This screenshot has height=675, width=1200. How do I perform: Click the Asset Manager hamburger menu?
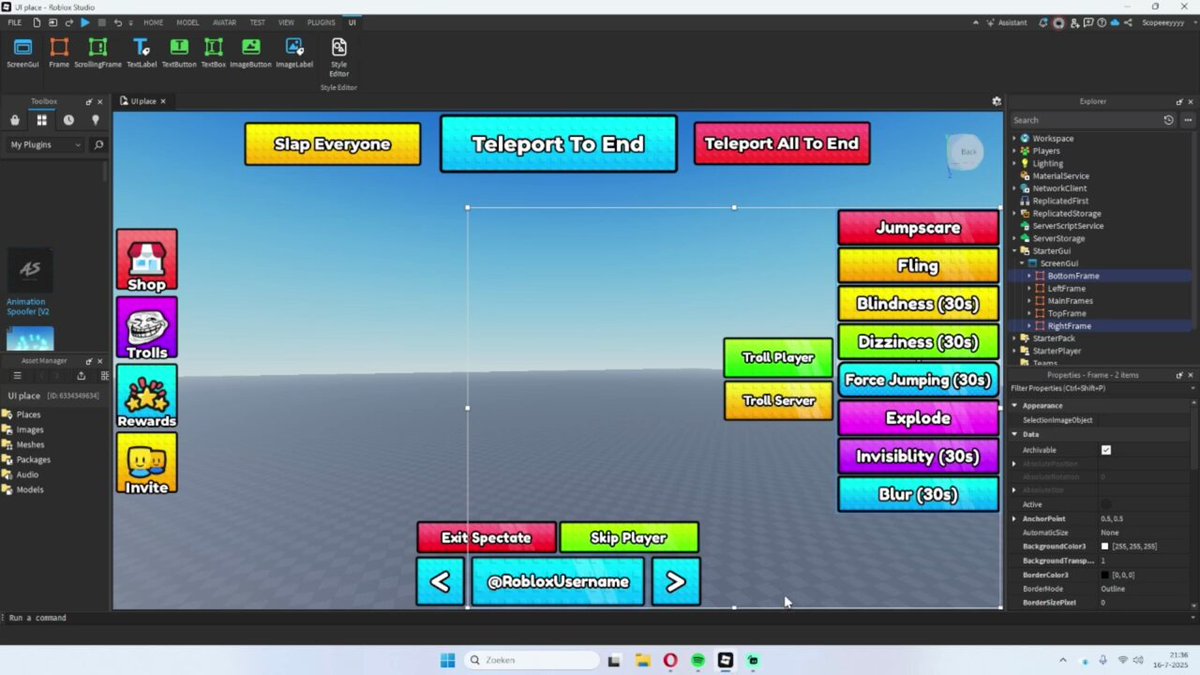pos(17,376)
